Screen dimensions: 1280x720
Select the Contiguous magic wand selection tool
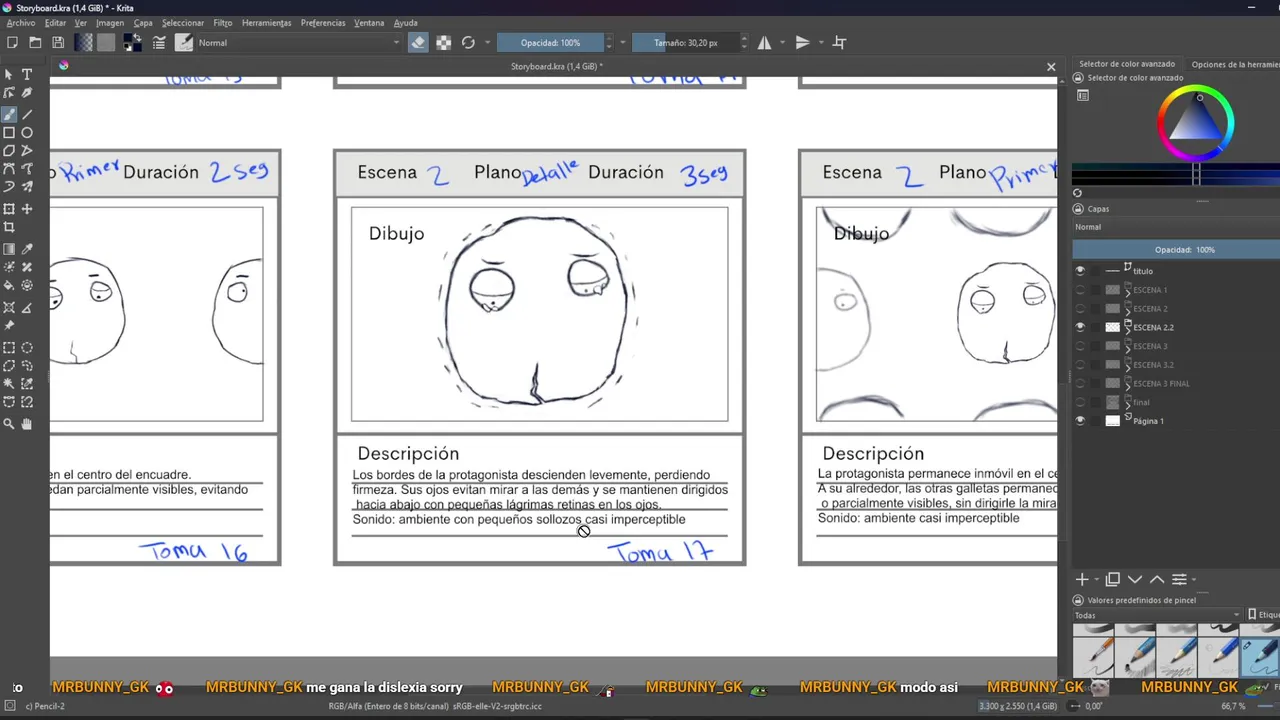(9, 384)
